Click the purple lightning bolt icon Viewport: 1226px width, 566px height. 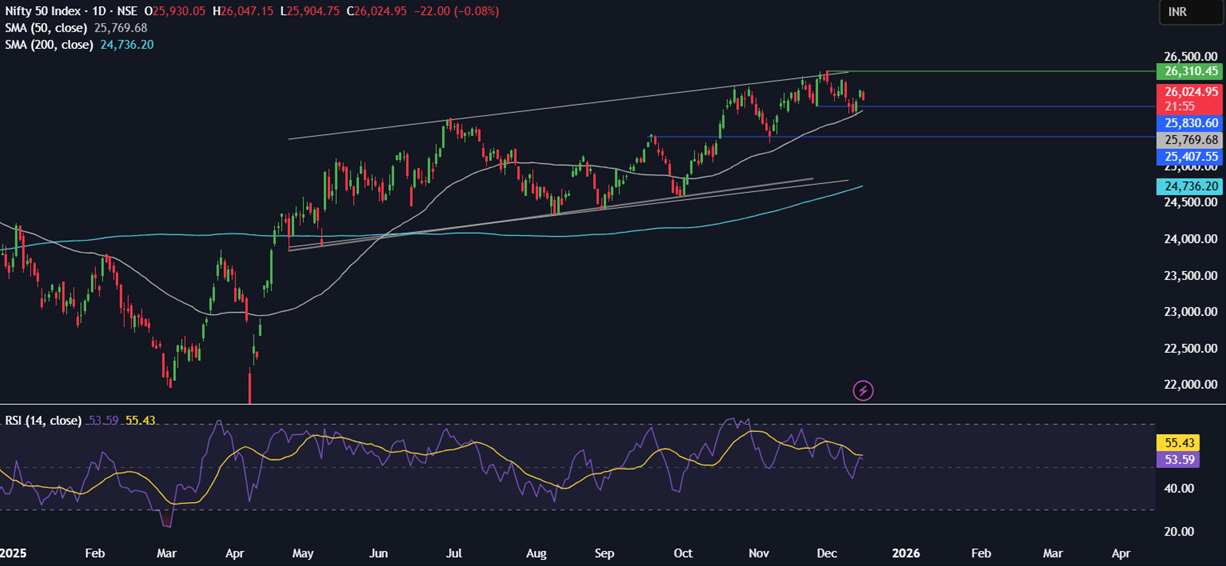click(x=863, y=390)
